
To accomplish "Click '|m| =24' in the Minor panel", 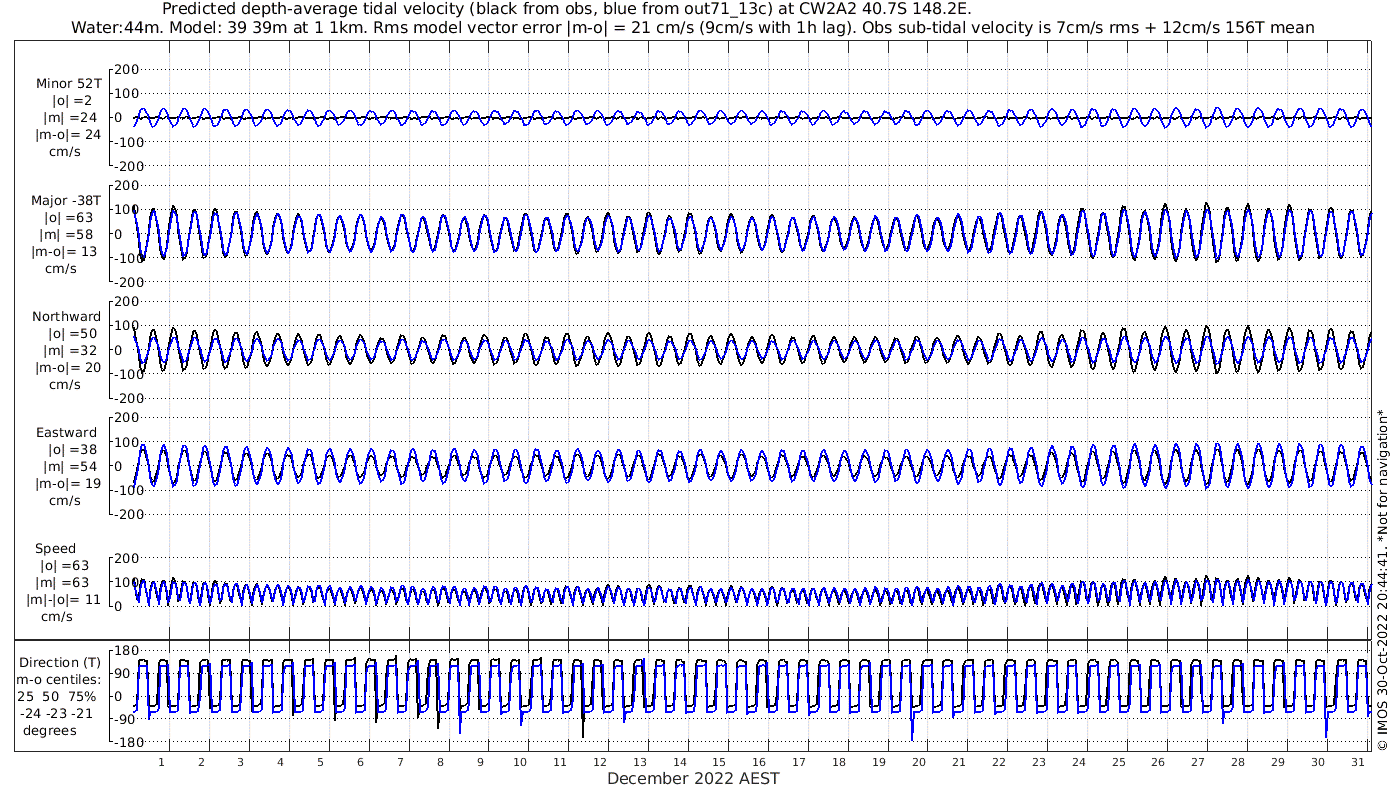I will (72, 118).
